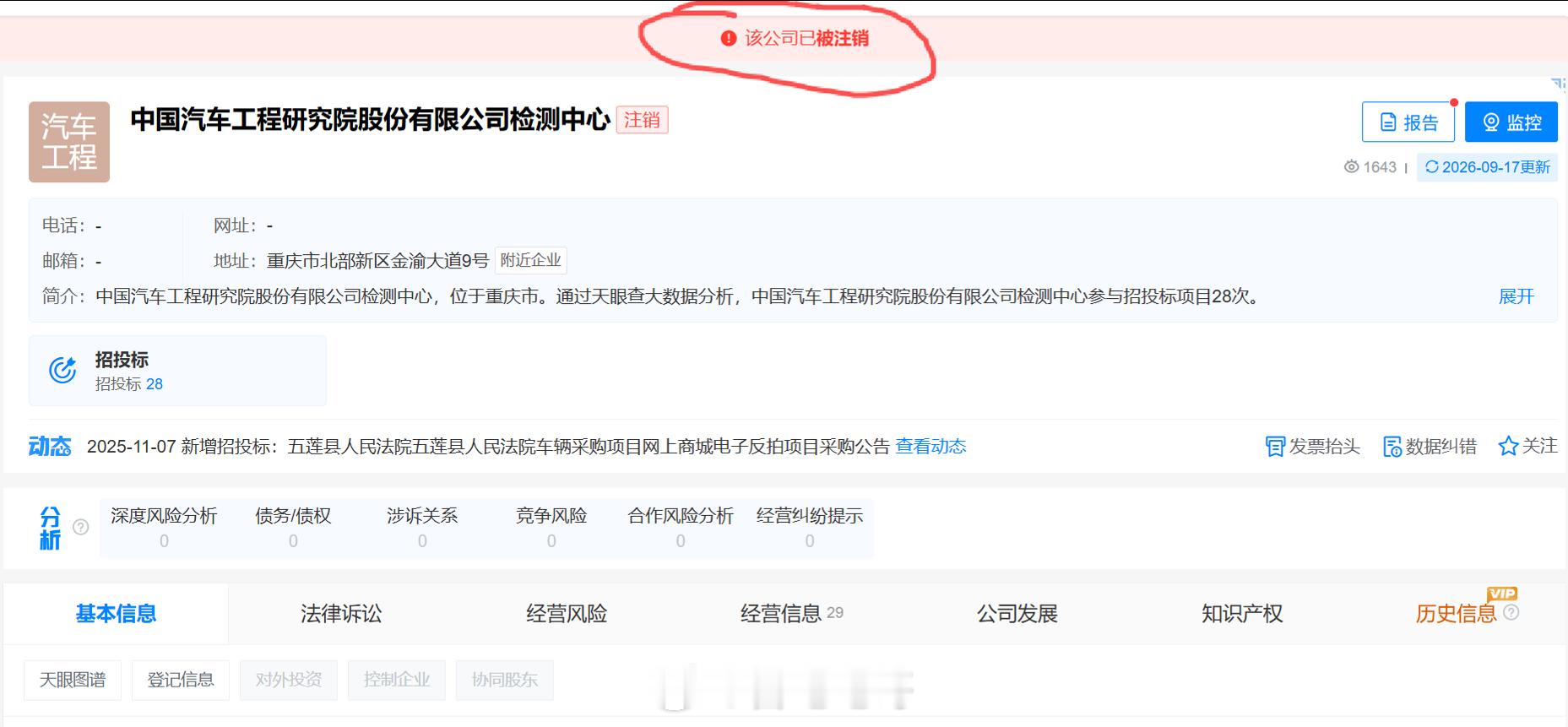Switch to 基本信息 tab

[116, 614]
